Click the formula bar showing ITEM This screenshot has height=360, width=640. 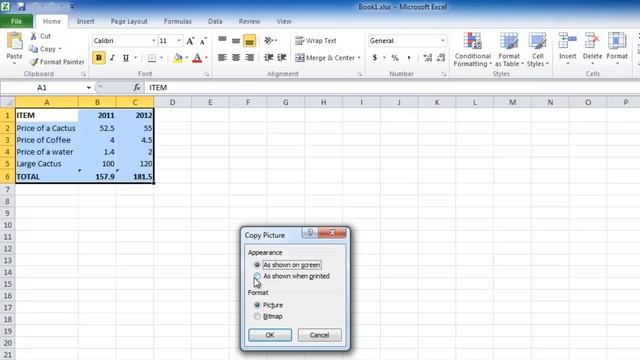392,87
